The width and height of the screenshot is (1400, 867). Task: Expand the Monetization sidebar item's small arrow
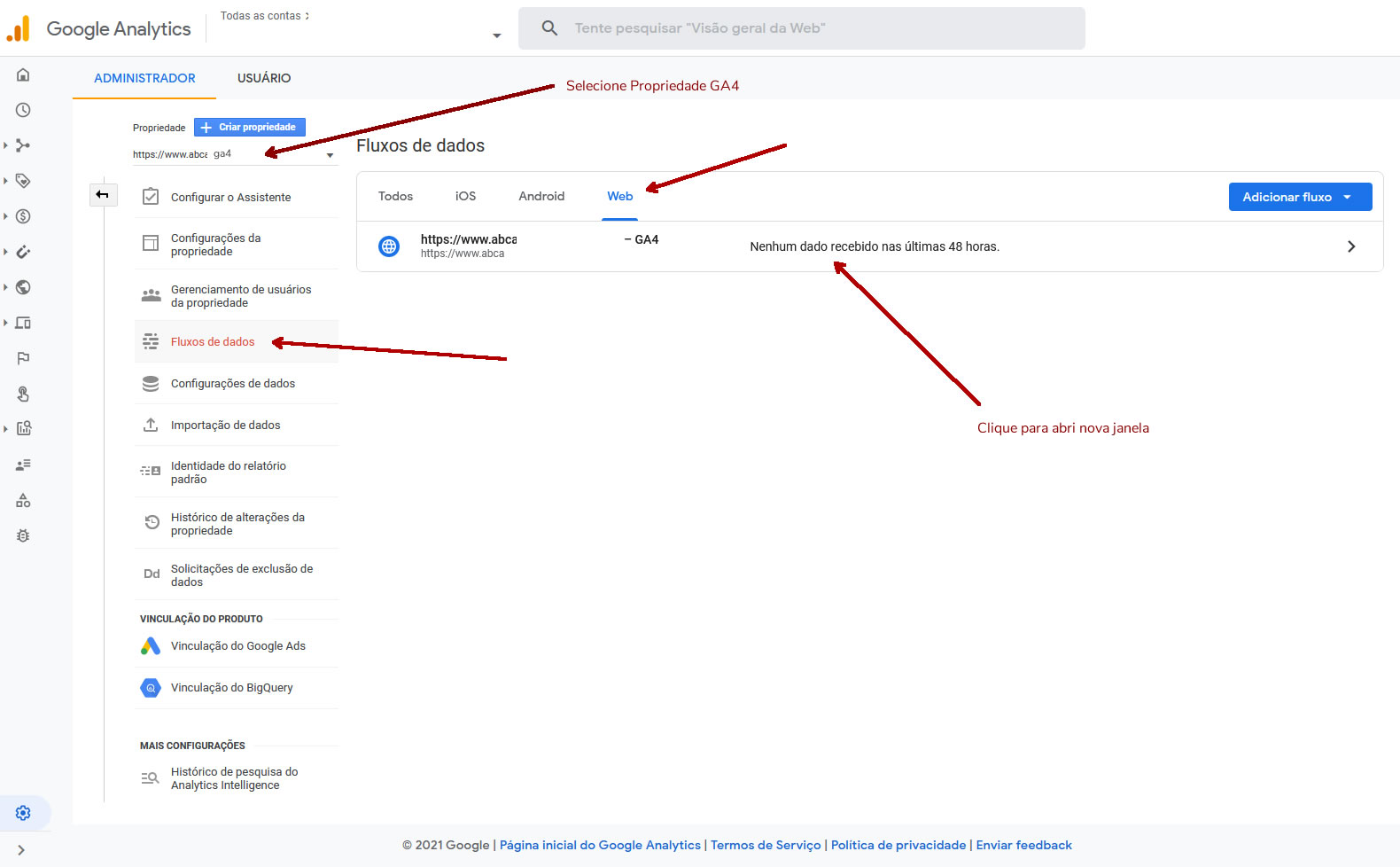point(5,216)
